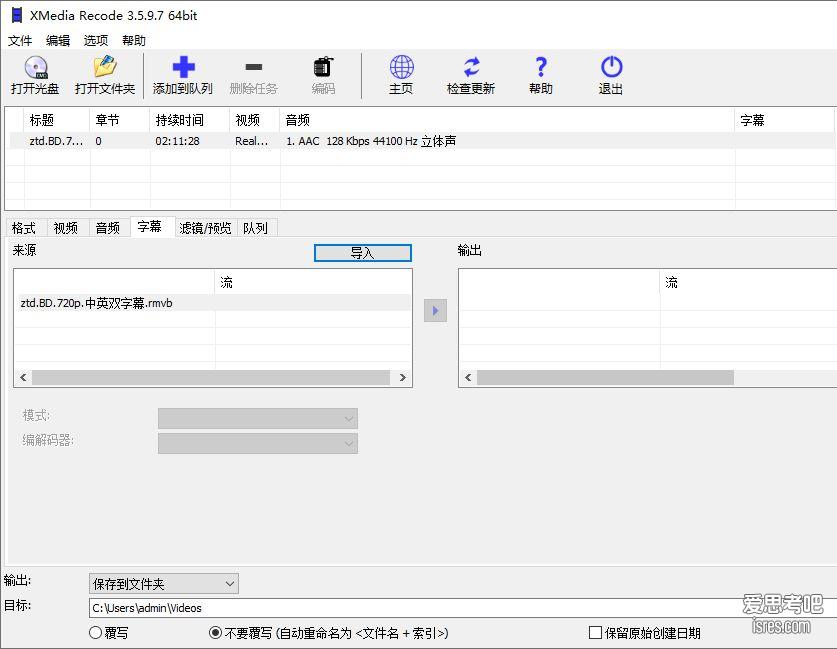Click the 字幕 column header in file list
This screenshot has width=837, height=649.
[x=785, y=120]
